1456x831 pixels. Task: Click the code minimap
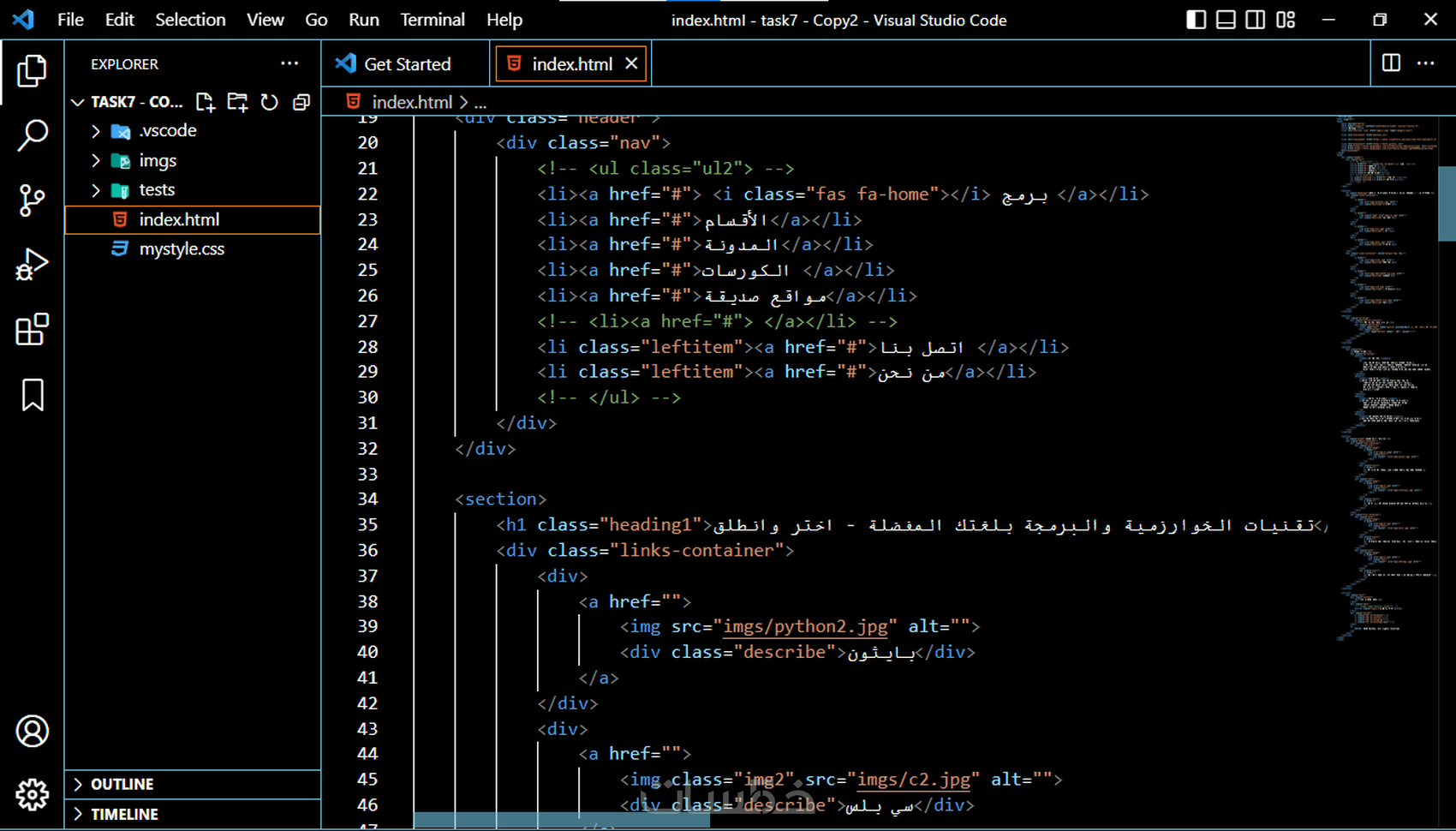[x=1387, y=377]
